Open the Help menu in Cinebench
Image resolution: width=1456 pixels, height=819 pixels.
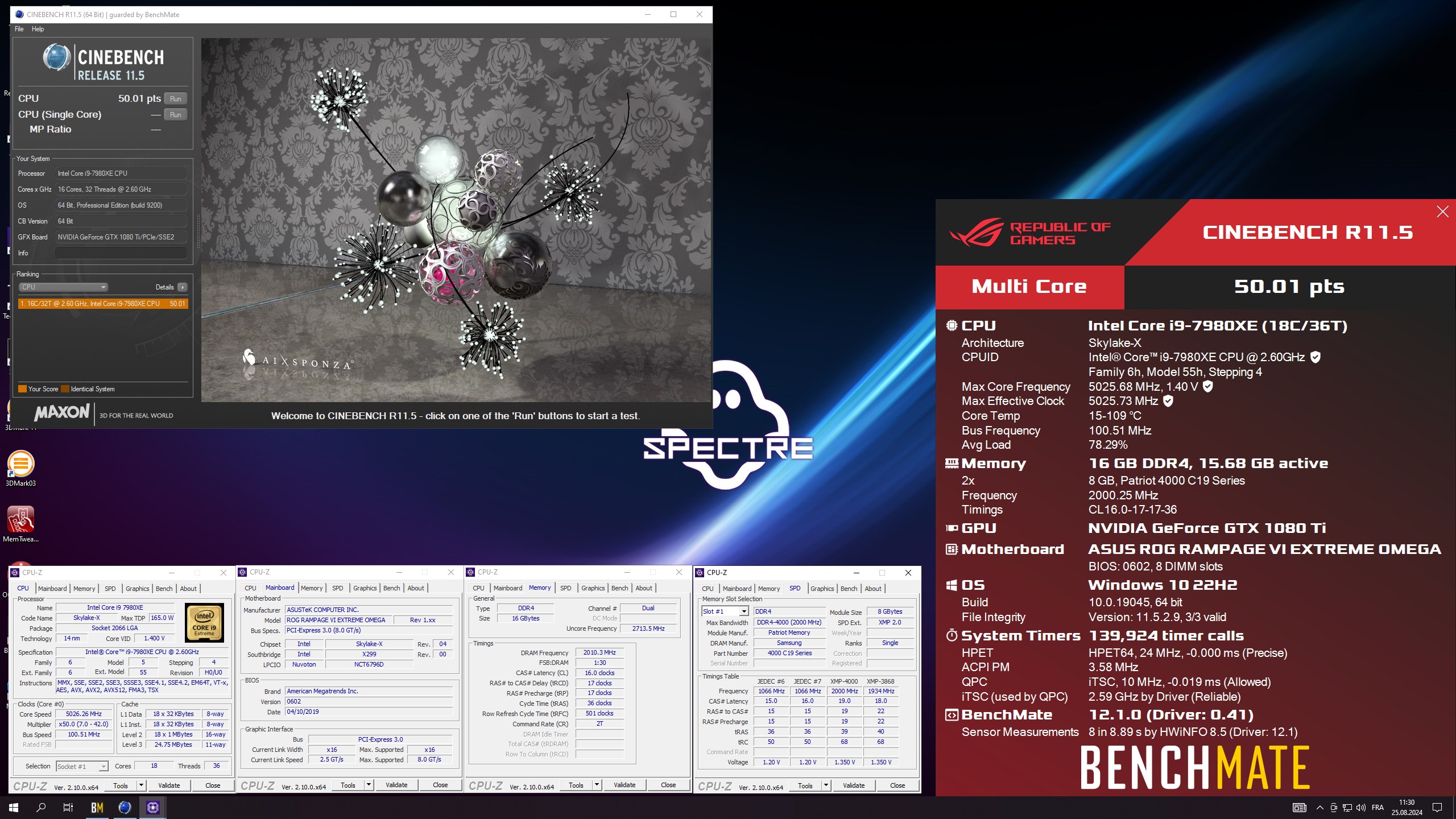38,29
